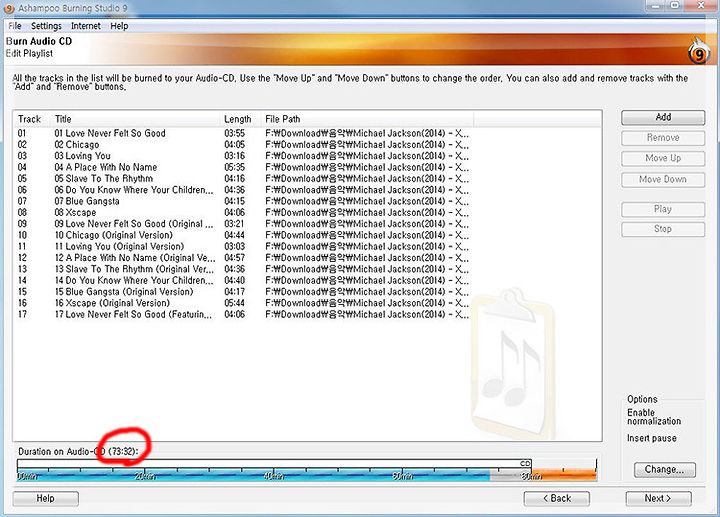Open the Settings menu

46,26
